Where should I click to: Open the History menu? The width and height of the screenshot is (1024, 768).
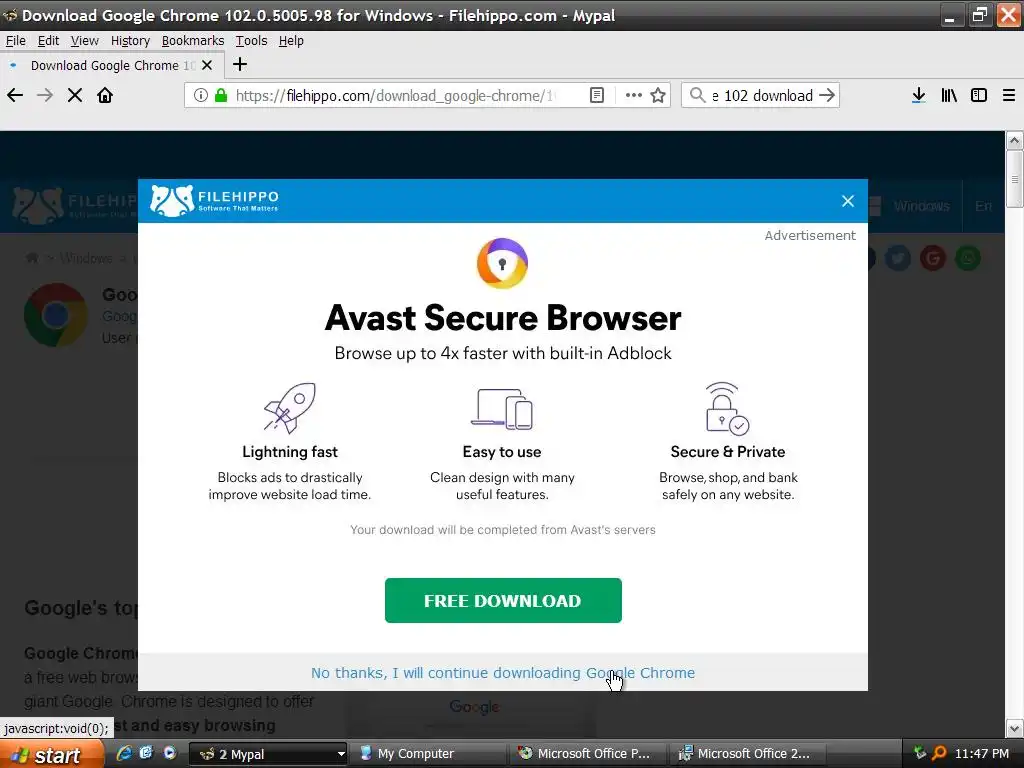130,40
